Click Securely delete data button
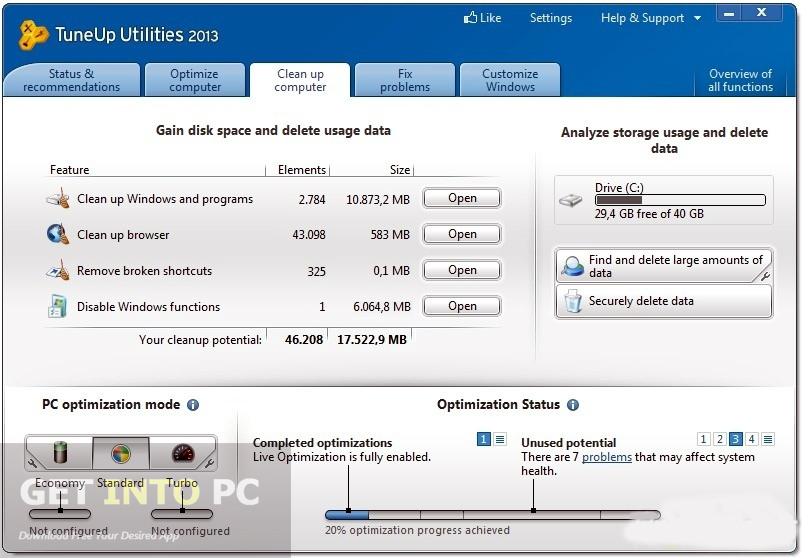 [663, 301]
